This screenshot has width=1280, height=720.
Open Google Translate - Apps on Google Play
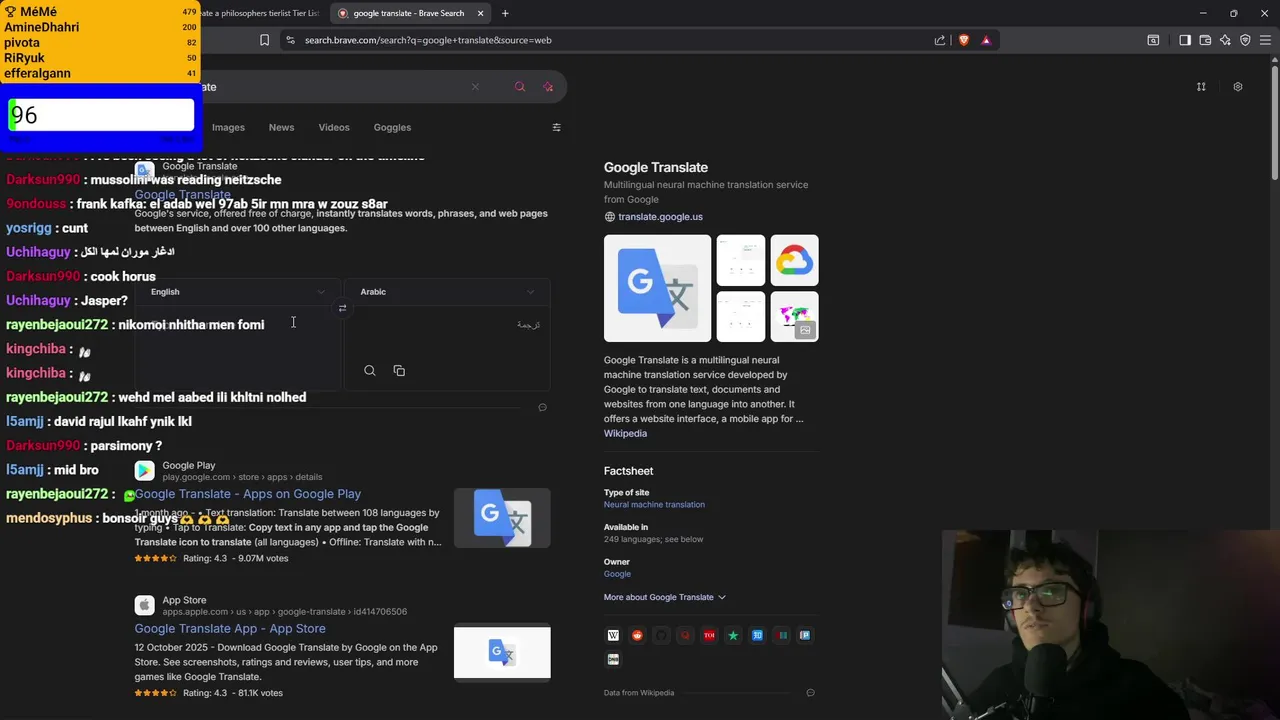click(248, 494)
